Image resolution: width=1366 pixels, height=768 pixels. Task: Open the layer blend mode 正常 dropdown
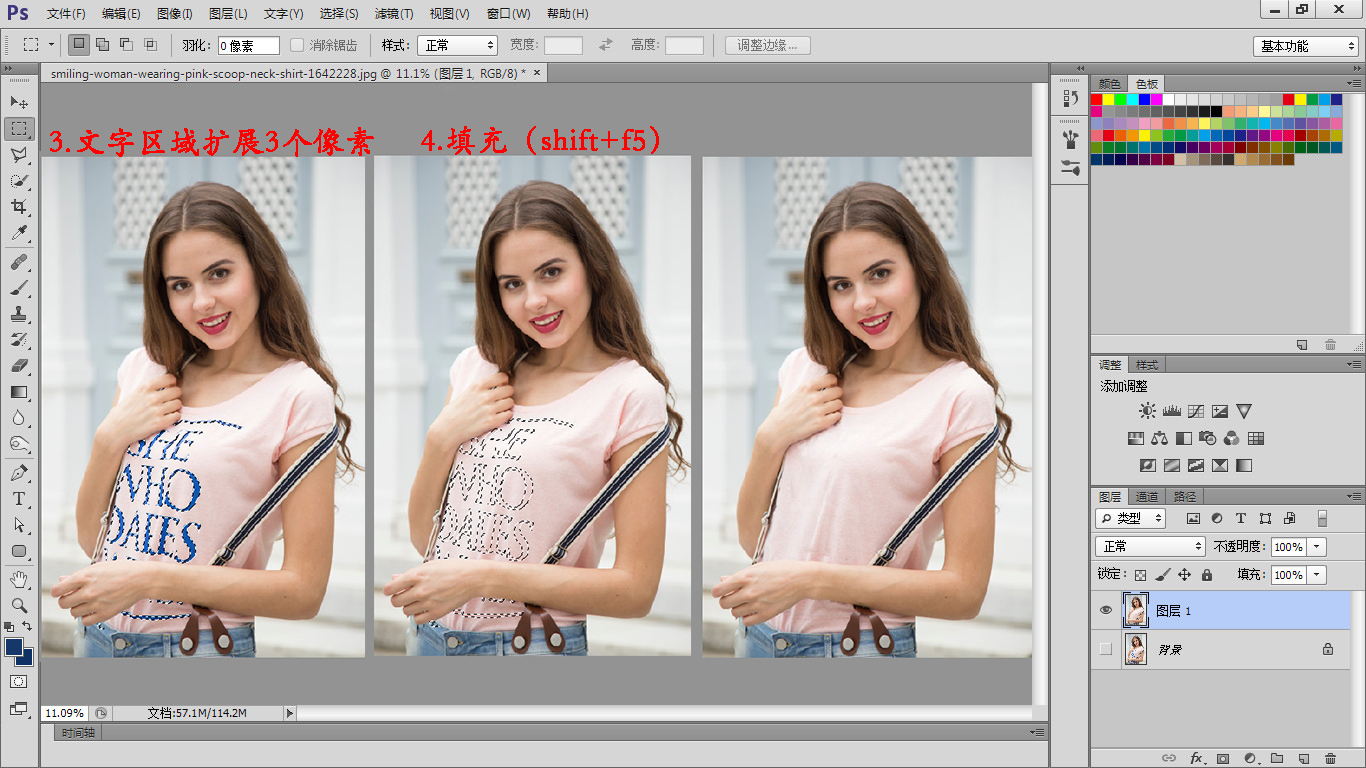tap(1150, 546)
